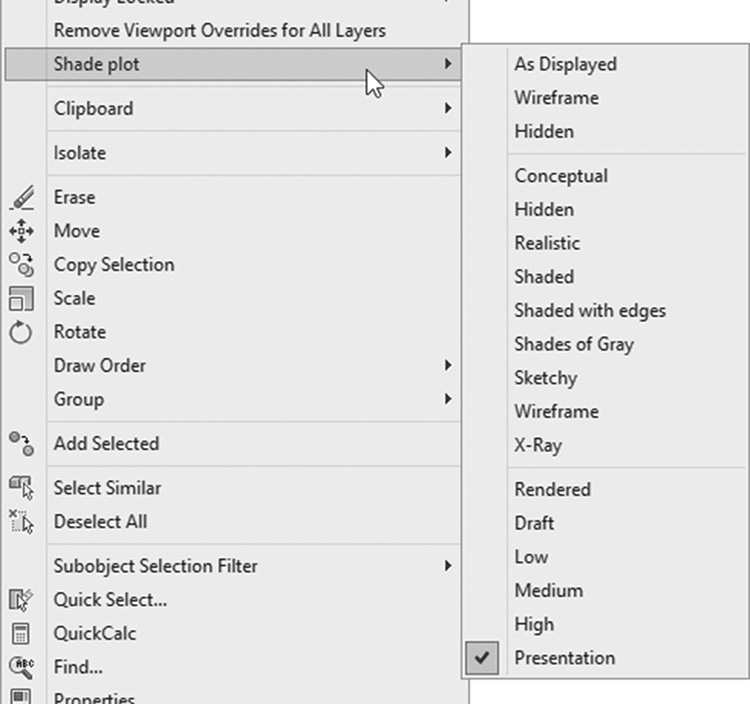Screen dimensions: 750x704
Task: Click the Properties icon at bottom
Action: click(x=21, y=696)
